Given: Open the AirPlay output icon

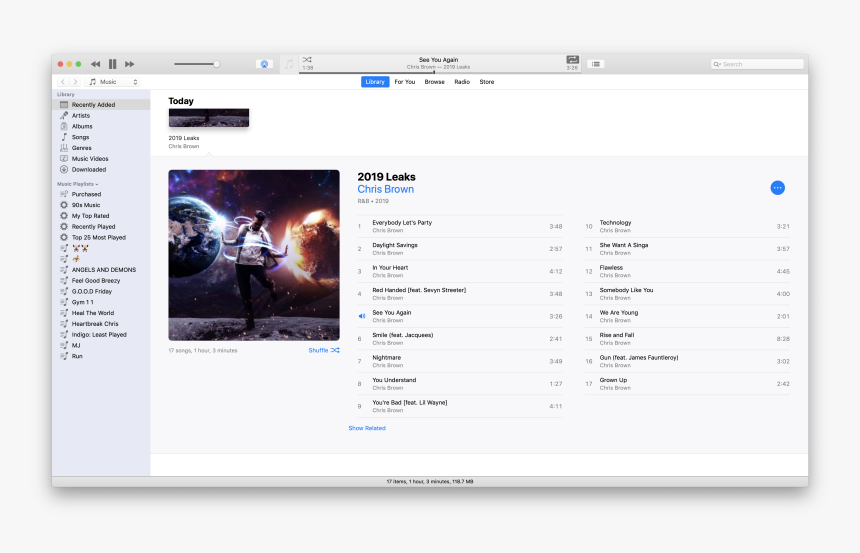Looking at the screenshot, I should tap(264, 64).
